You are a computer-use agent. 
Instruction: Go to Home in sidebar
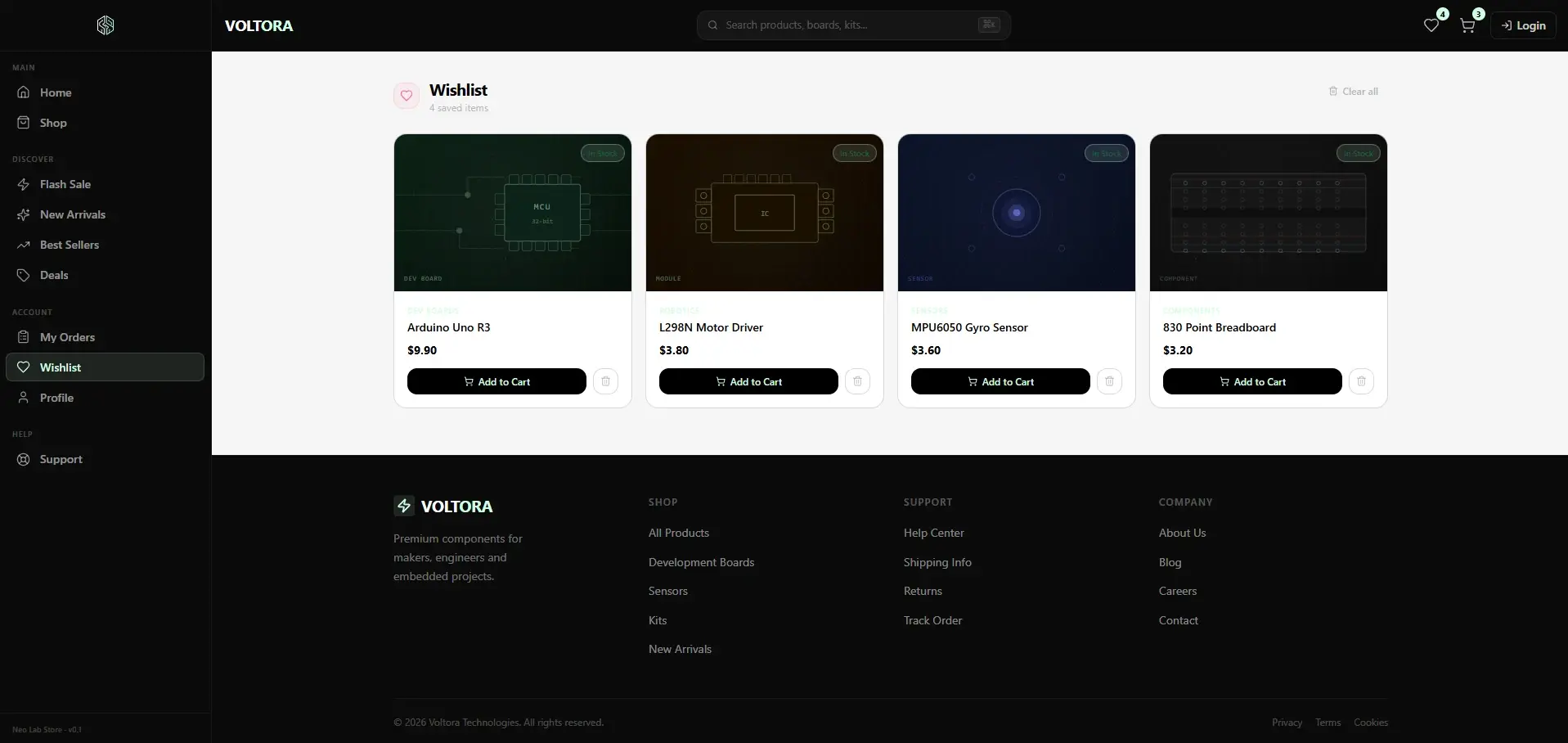click(x=106, y=92)
